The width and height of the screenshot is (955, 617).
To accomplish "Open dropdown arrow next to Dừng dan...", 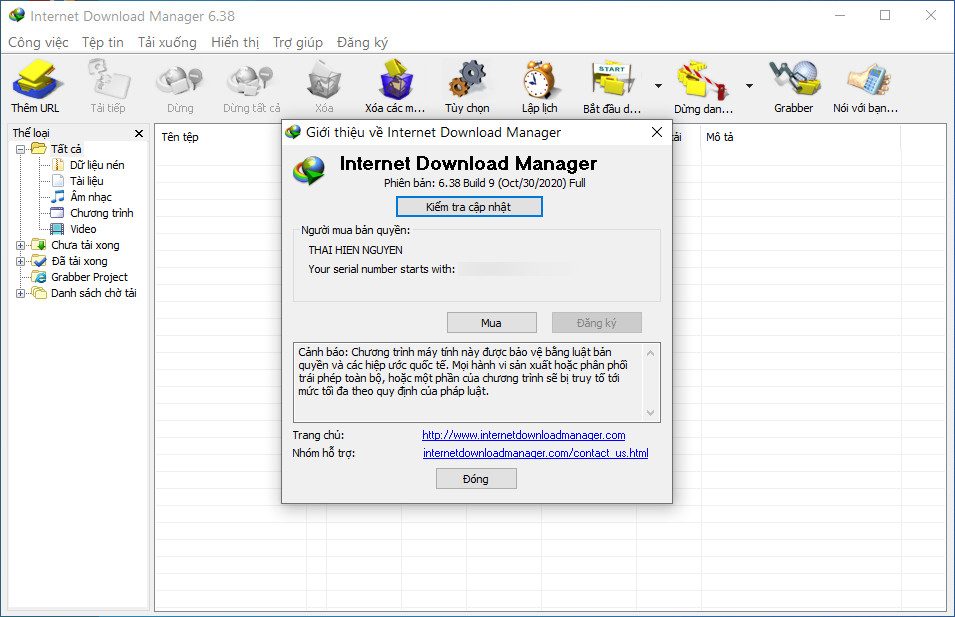I will (749, 86).
